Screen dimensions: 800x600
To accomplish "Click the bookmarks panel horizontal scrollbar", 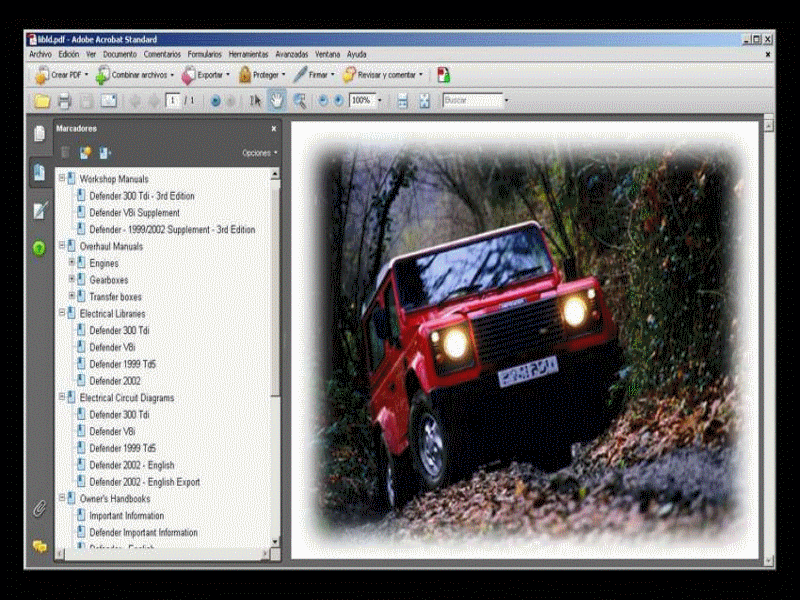I will tap(163, 554).
